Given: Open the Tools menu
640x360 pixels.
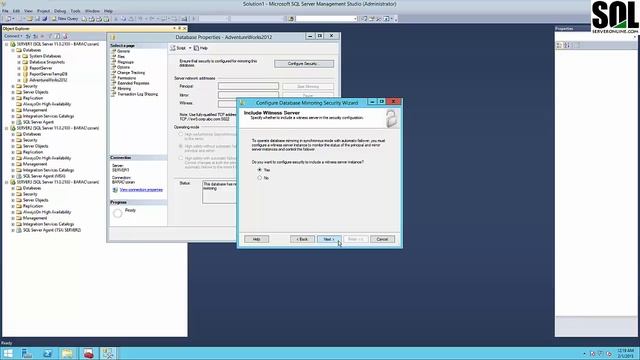Looking at the screenshot, I should [76, 11].
